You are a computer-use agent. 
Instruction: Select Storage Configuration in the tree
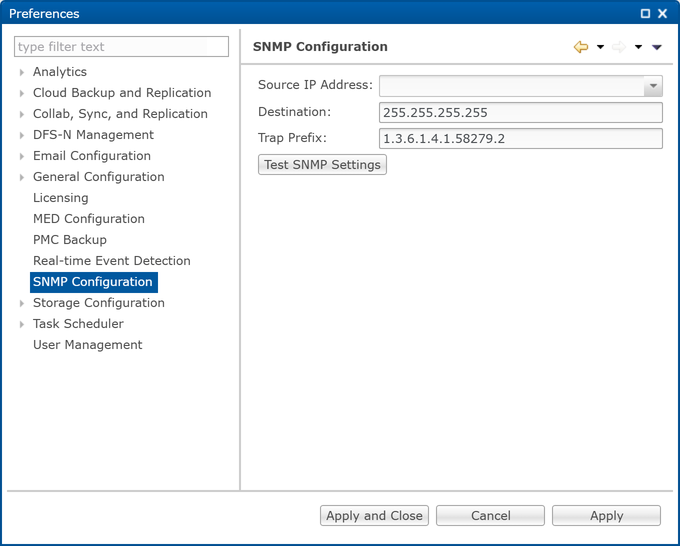tap(99, 303)
